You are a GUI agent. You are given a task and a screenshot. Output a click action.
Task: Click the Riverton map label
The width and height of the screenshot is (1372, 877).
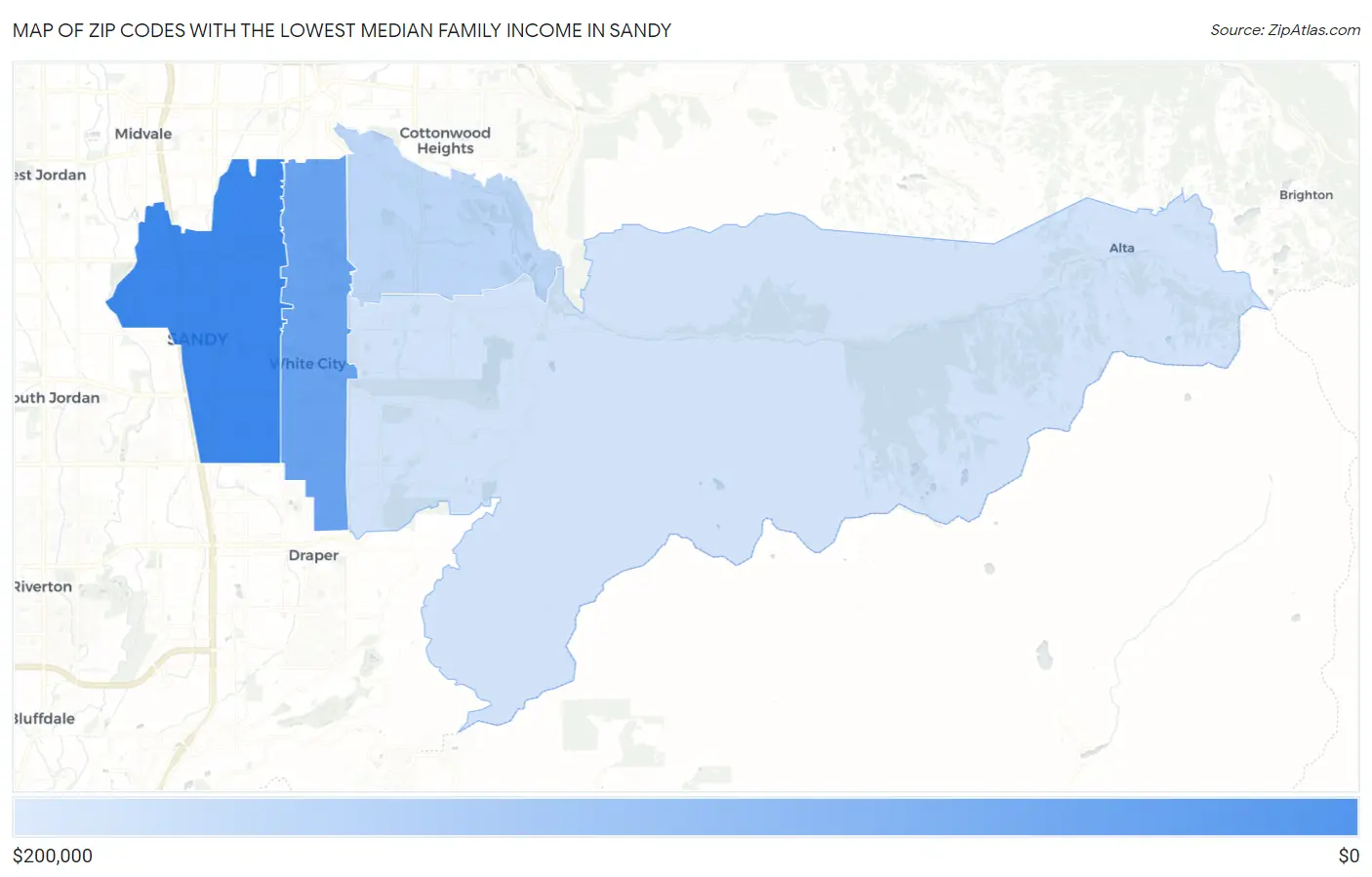[43, 586]
